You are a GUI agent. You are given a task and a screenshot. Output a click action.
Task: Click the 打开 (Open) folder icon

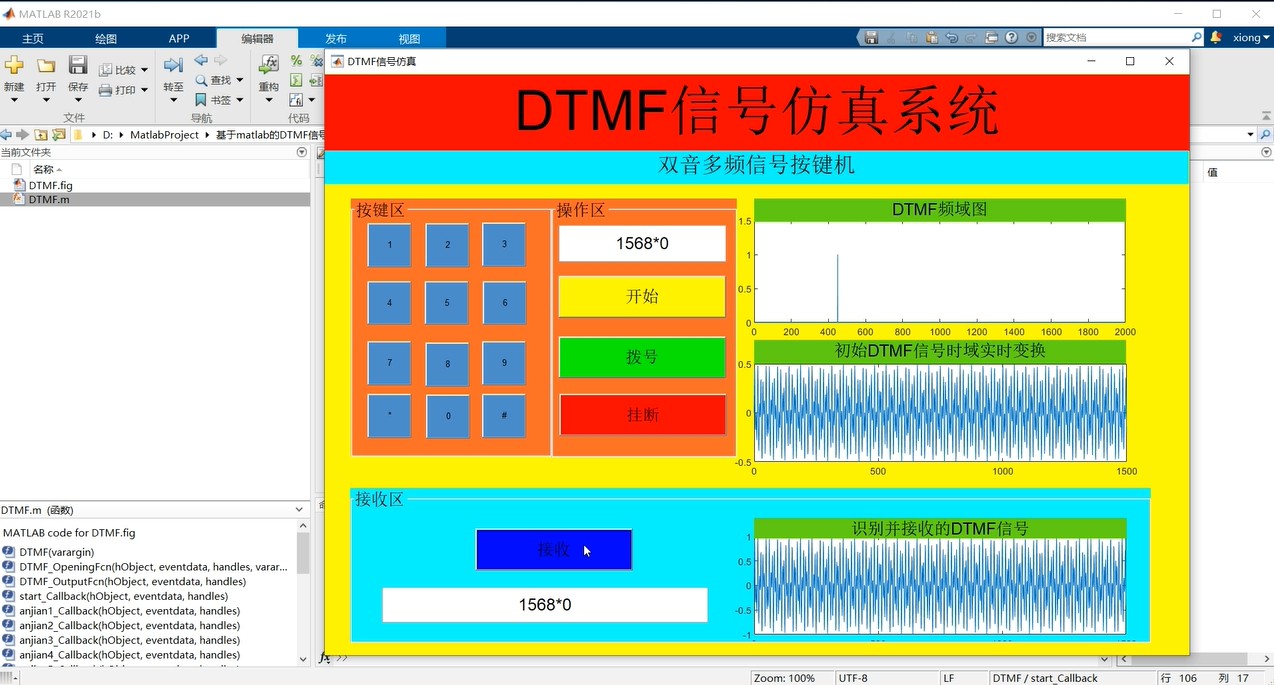click(x=46, y=65)
